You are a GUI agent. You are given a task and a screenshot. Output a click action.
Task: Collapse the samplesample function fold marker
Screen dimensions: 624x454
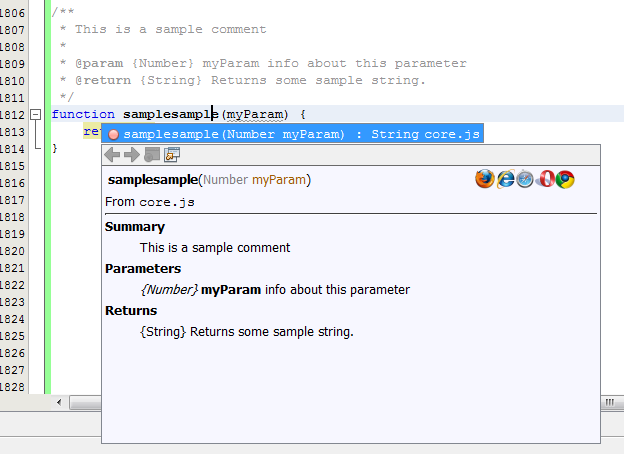37,115
